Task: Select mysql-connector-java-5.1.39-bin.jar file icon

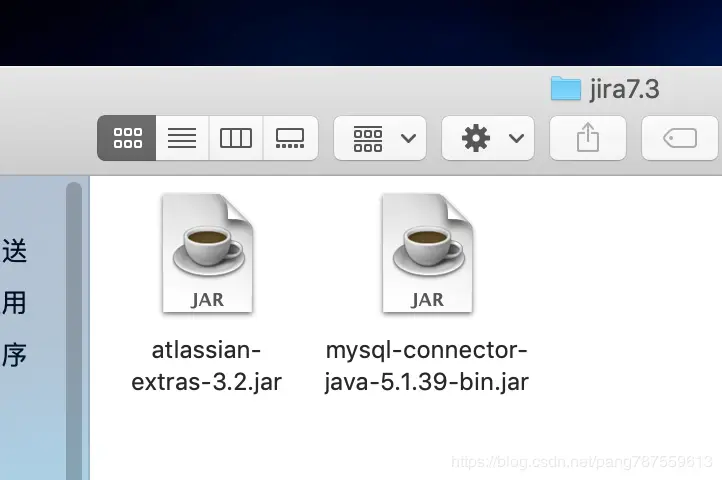Action: [x=428, y=253]
